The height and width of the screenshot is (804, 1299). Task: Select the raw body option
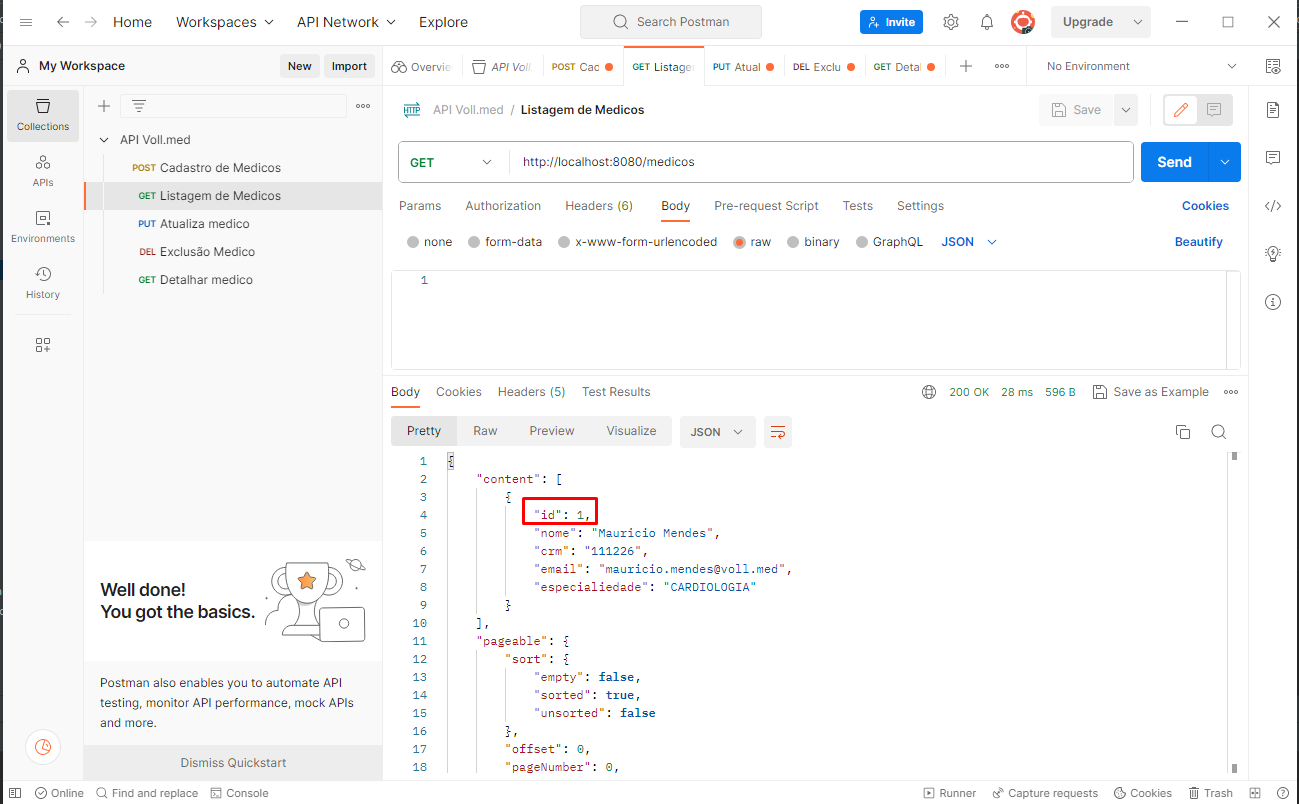tap(740, 242)
